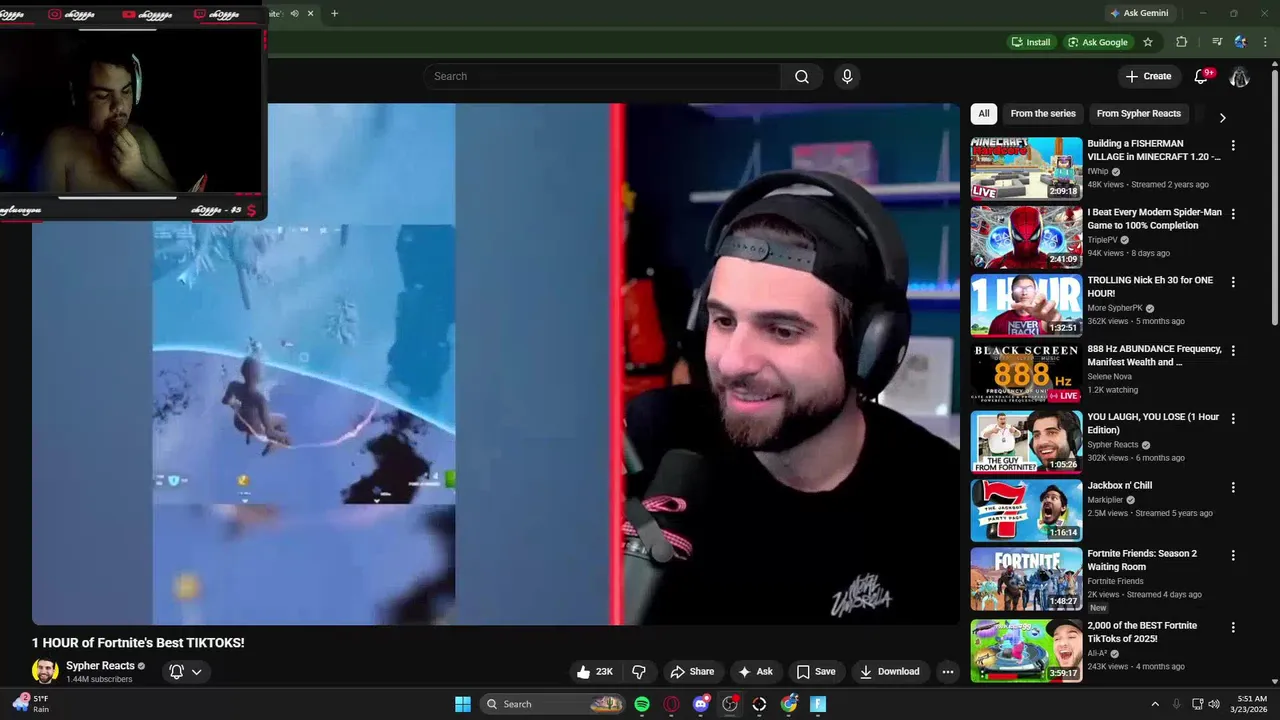Viewport: 1280px width, 720px height.
Task: Open the YouTube account avatar menu
Action: tap(1239, 77)
